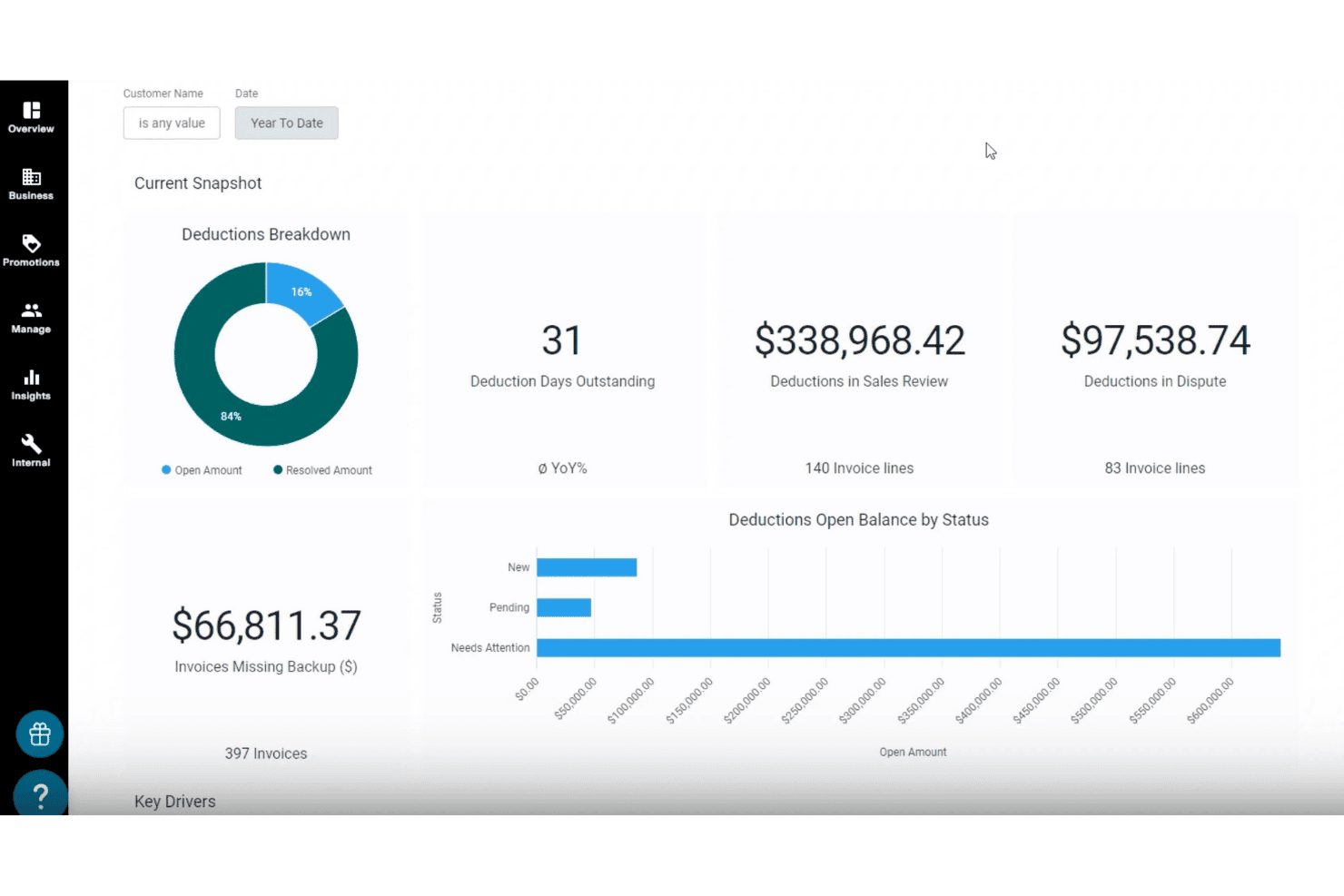This screenshot has width=1344, height=896.
Task: Select the Needs Attention status bar
Action: point(908,647)
